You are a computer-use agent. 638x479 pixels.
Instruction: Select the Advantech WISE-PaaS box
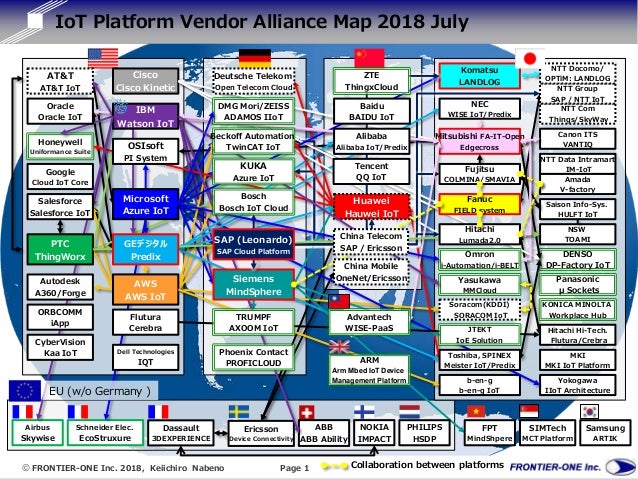369,322
